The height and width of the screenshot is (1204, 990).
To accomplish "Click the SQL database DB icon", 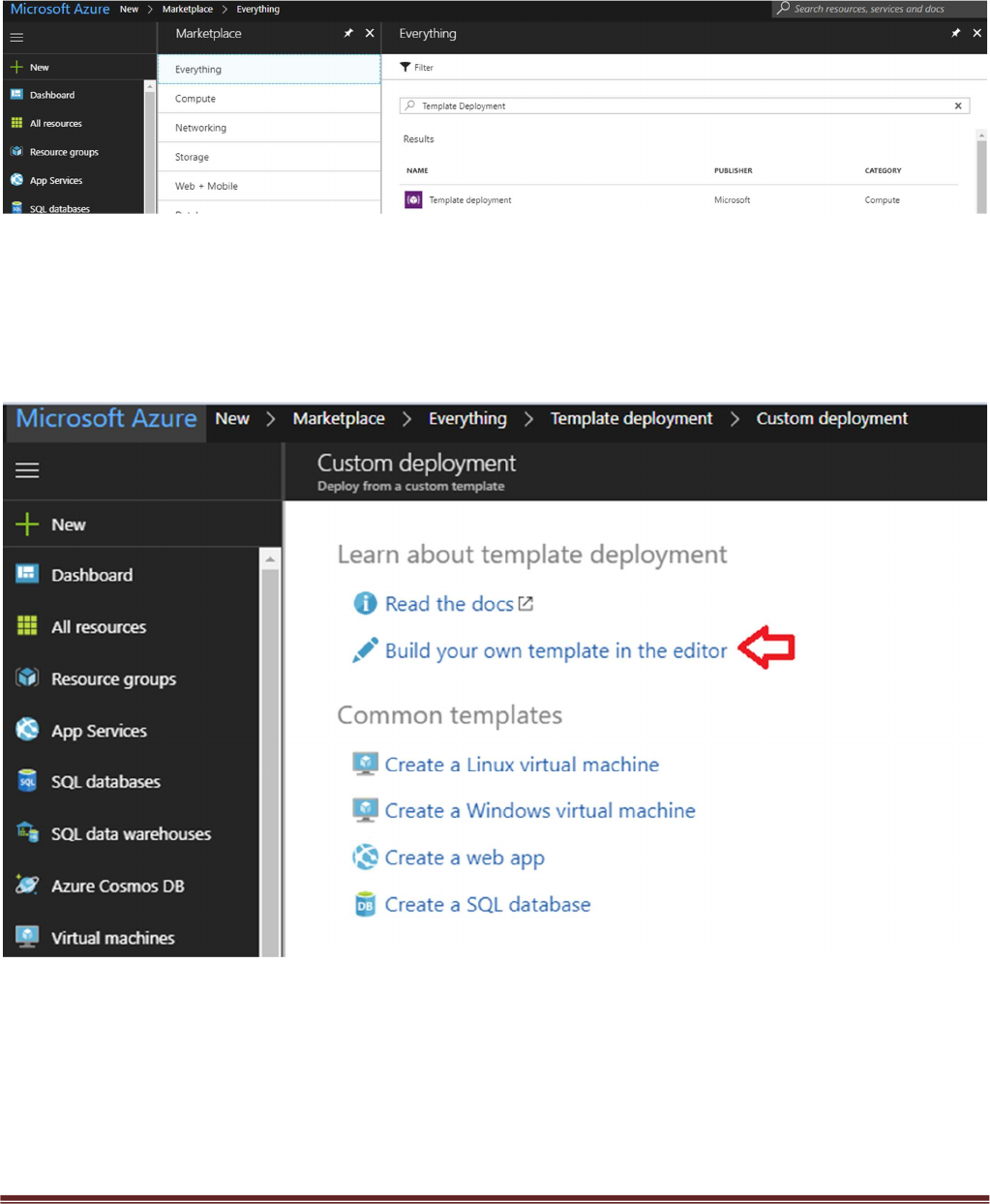I will [365, 905].
